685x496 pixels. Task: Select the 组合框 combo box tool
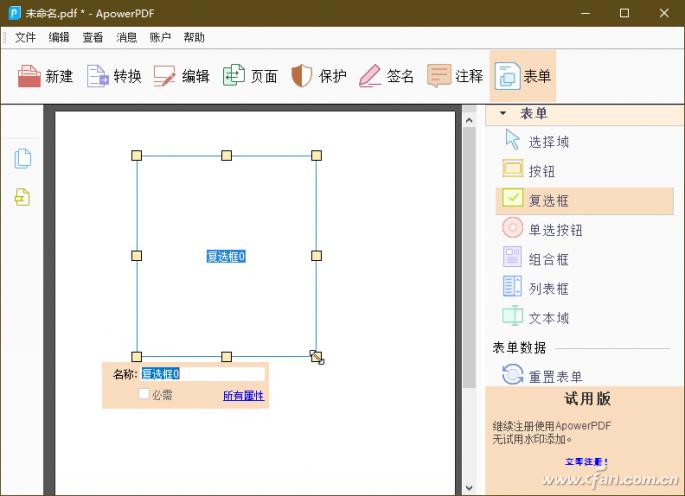click(513, 258)
